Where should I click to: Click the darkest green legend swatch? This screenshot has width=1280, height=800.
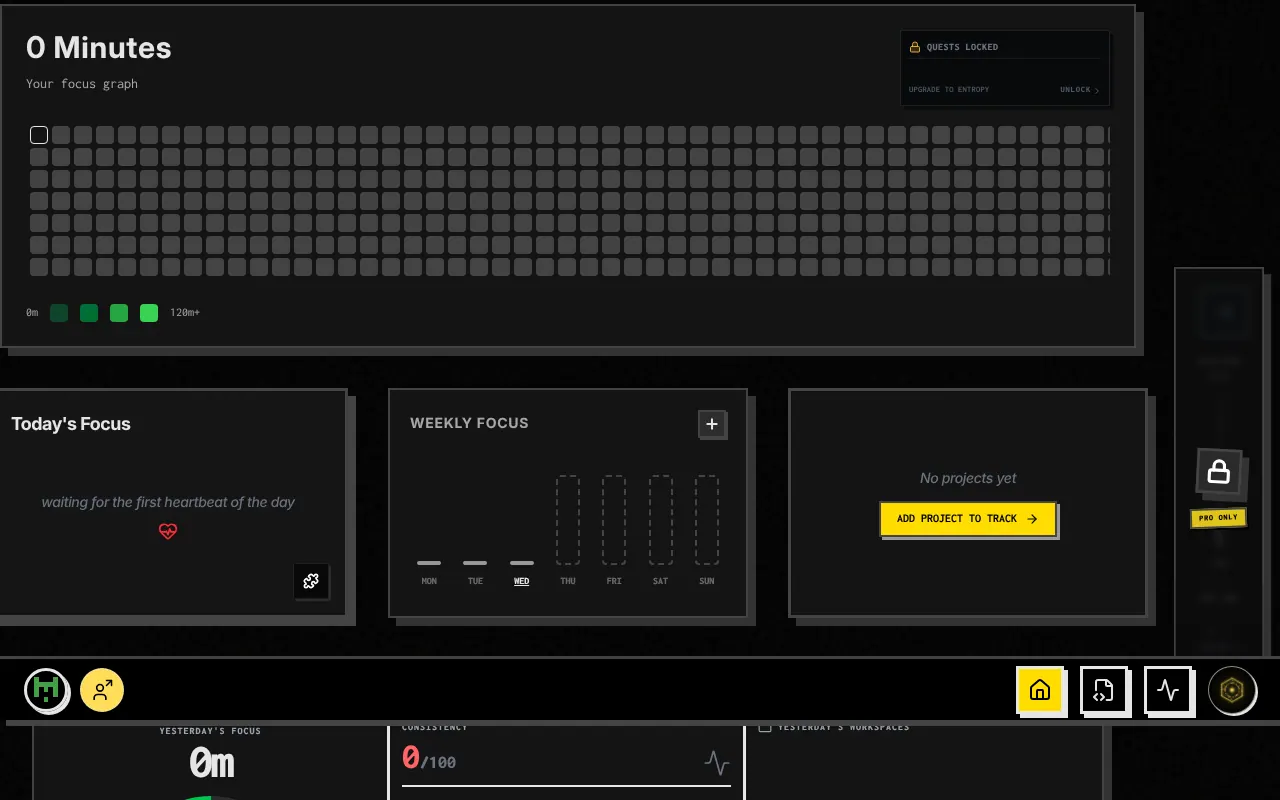coord(59,313)
